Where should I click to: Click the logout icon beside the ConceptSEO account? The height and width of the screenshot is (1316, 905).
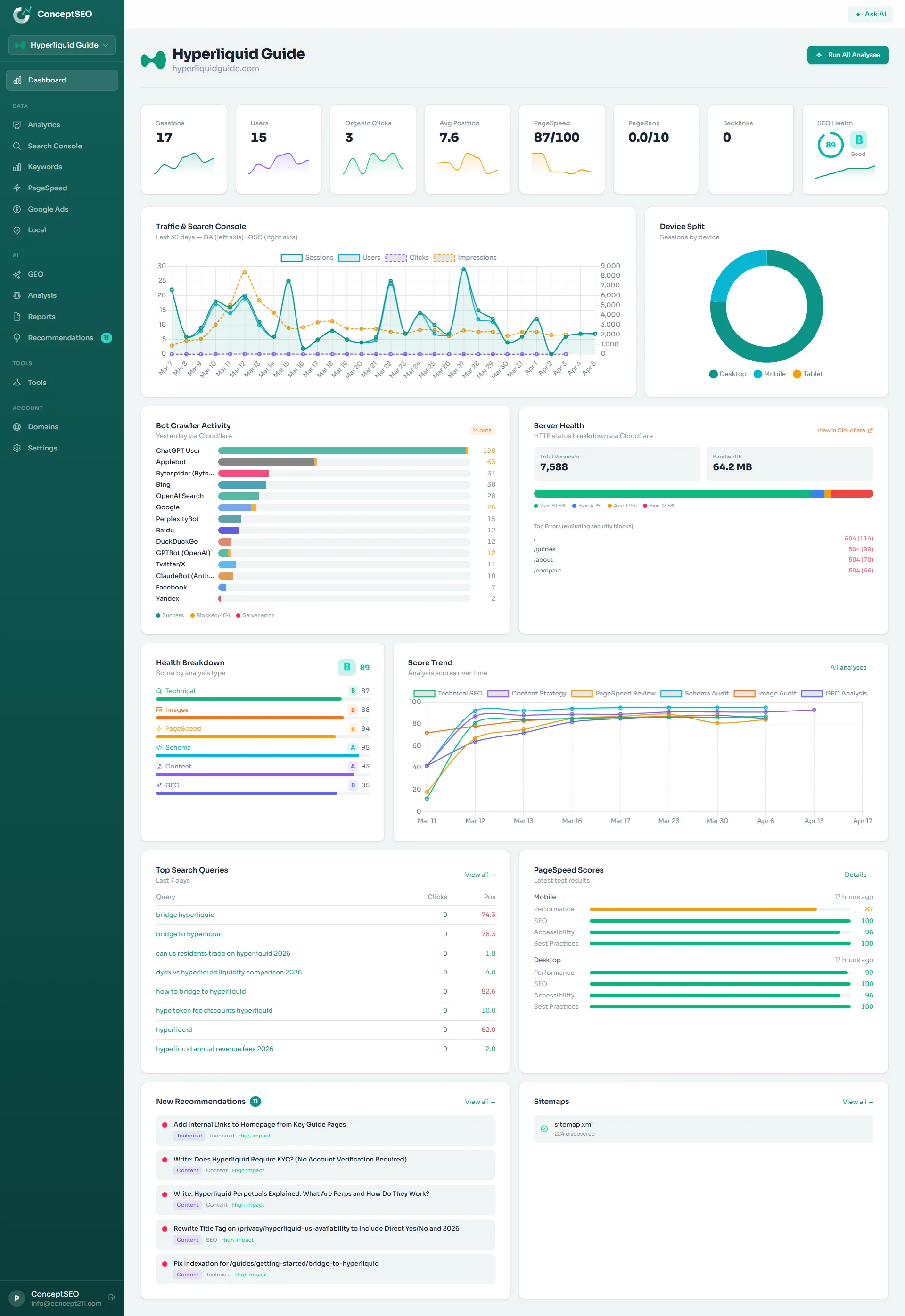pos(112,1297)
